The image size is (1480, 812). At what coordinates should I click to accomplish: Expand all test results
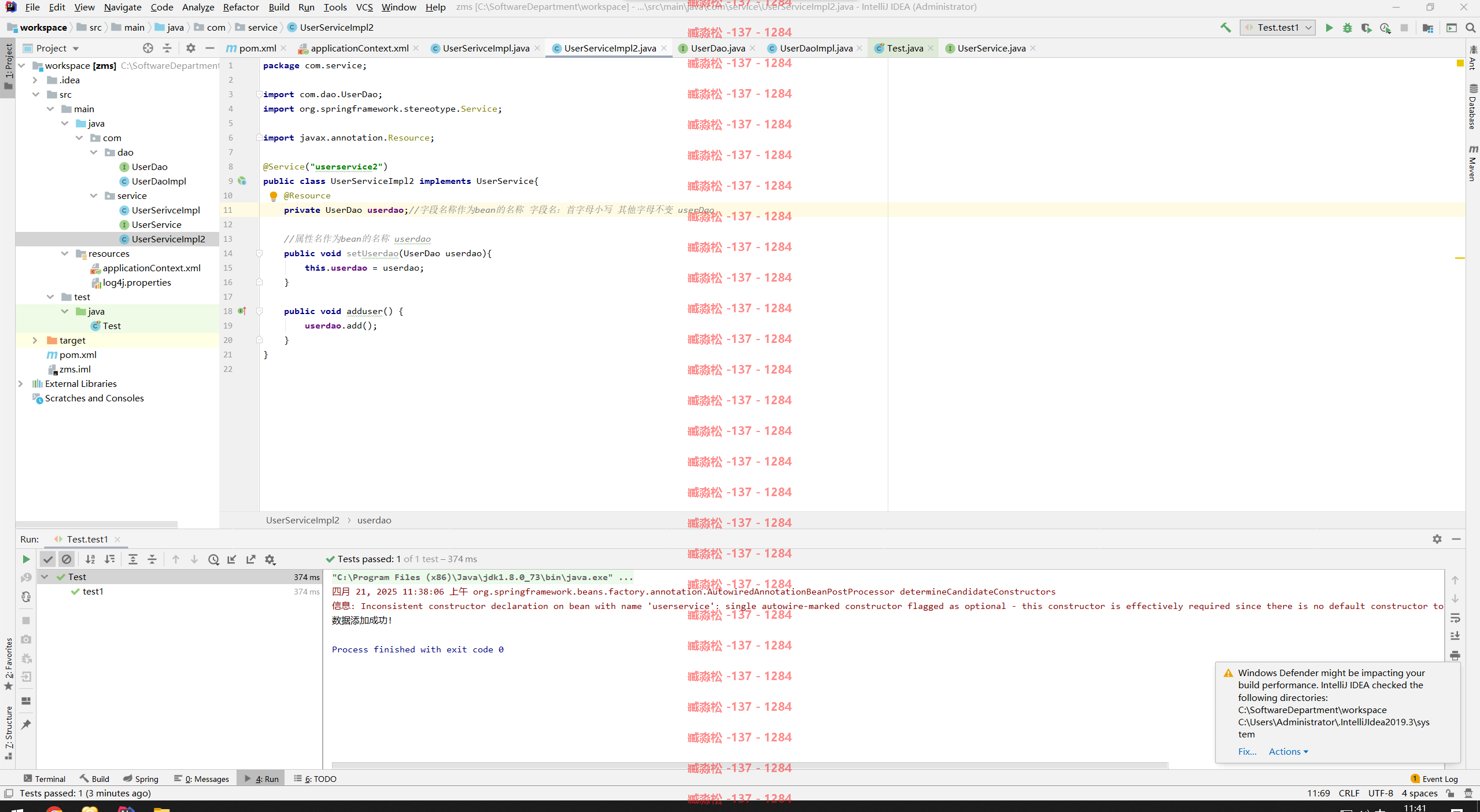[133, 559]
